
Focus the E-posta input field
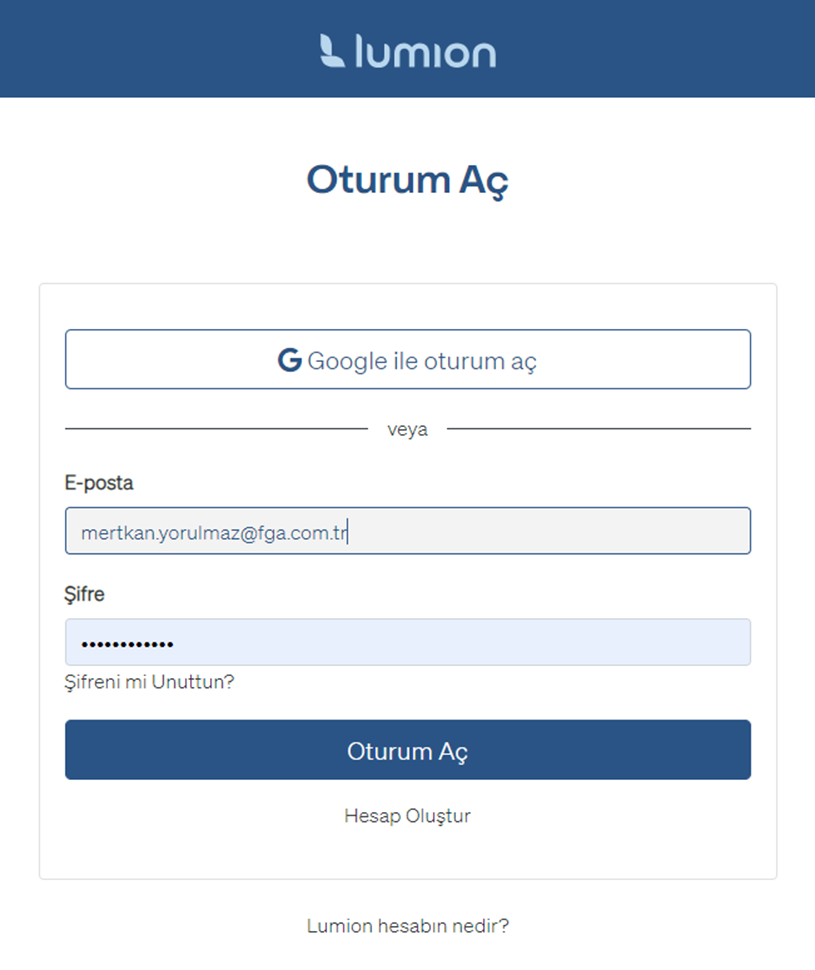[408, 531]
